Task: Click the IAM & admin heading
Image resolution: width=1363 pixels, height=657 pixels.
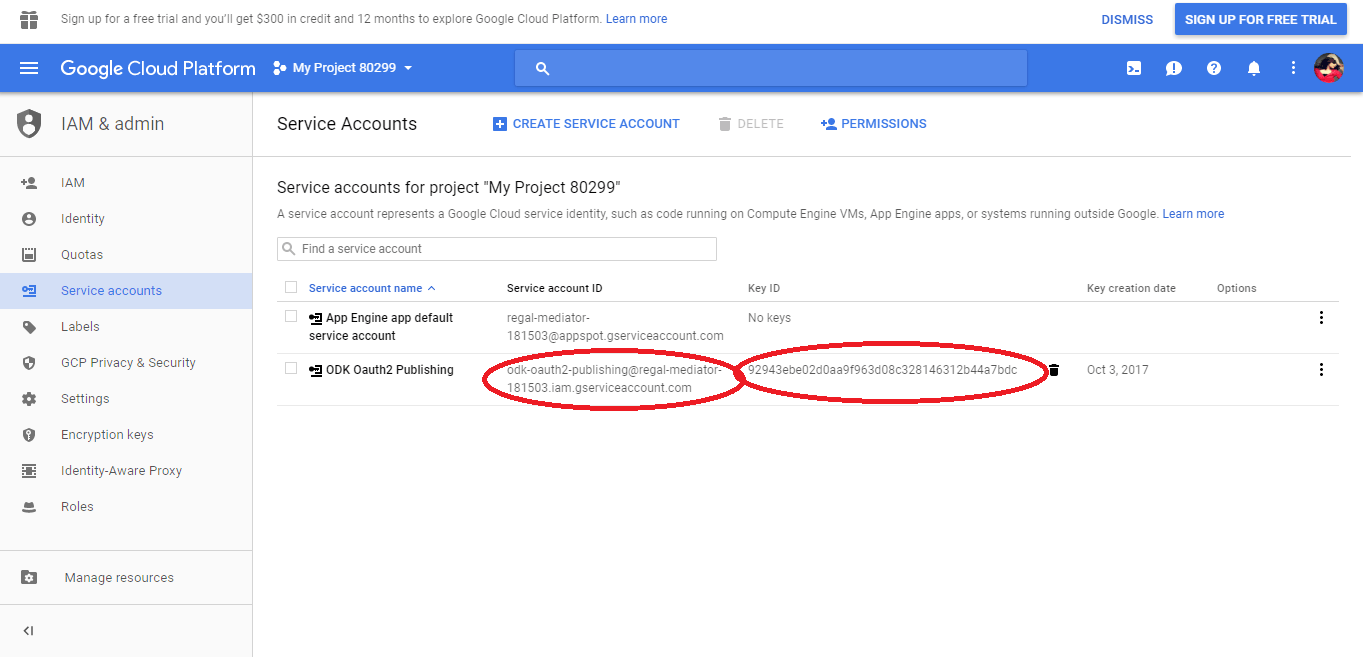Action: (x=112, y=124)
